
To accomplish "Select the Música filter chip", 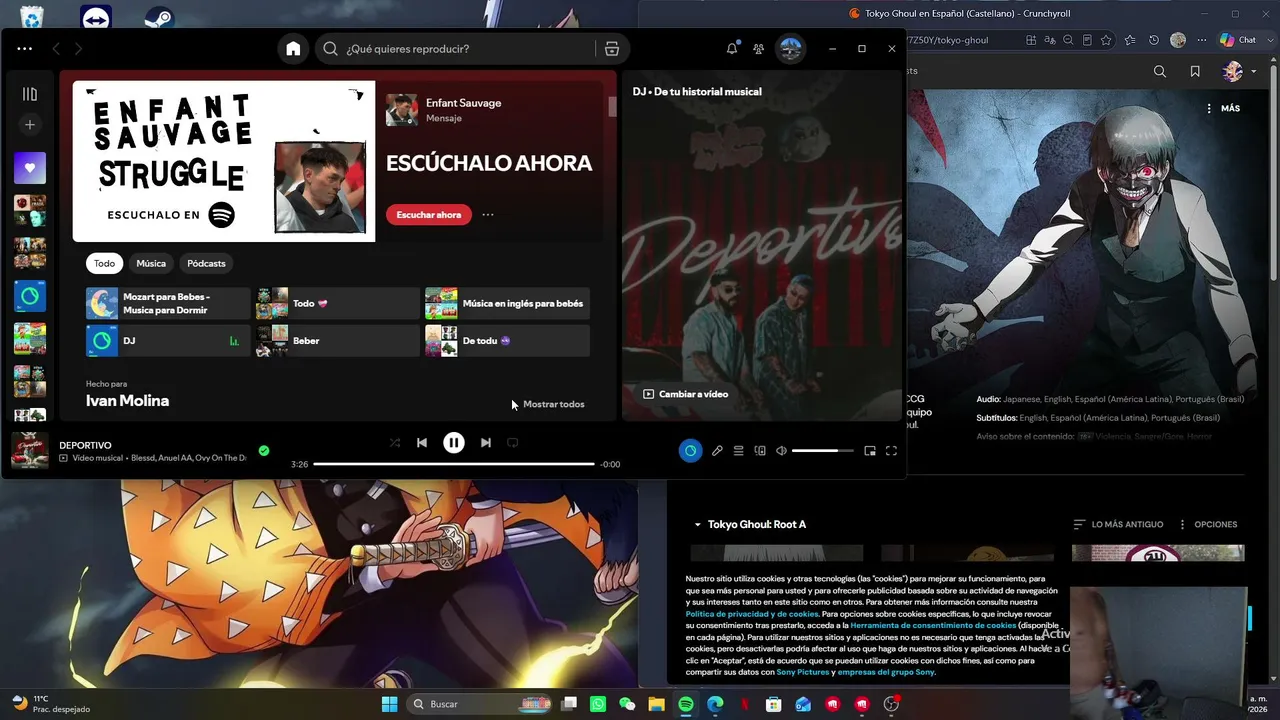I will coord(151,263).
